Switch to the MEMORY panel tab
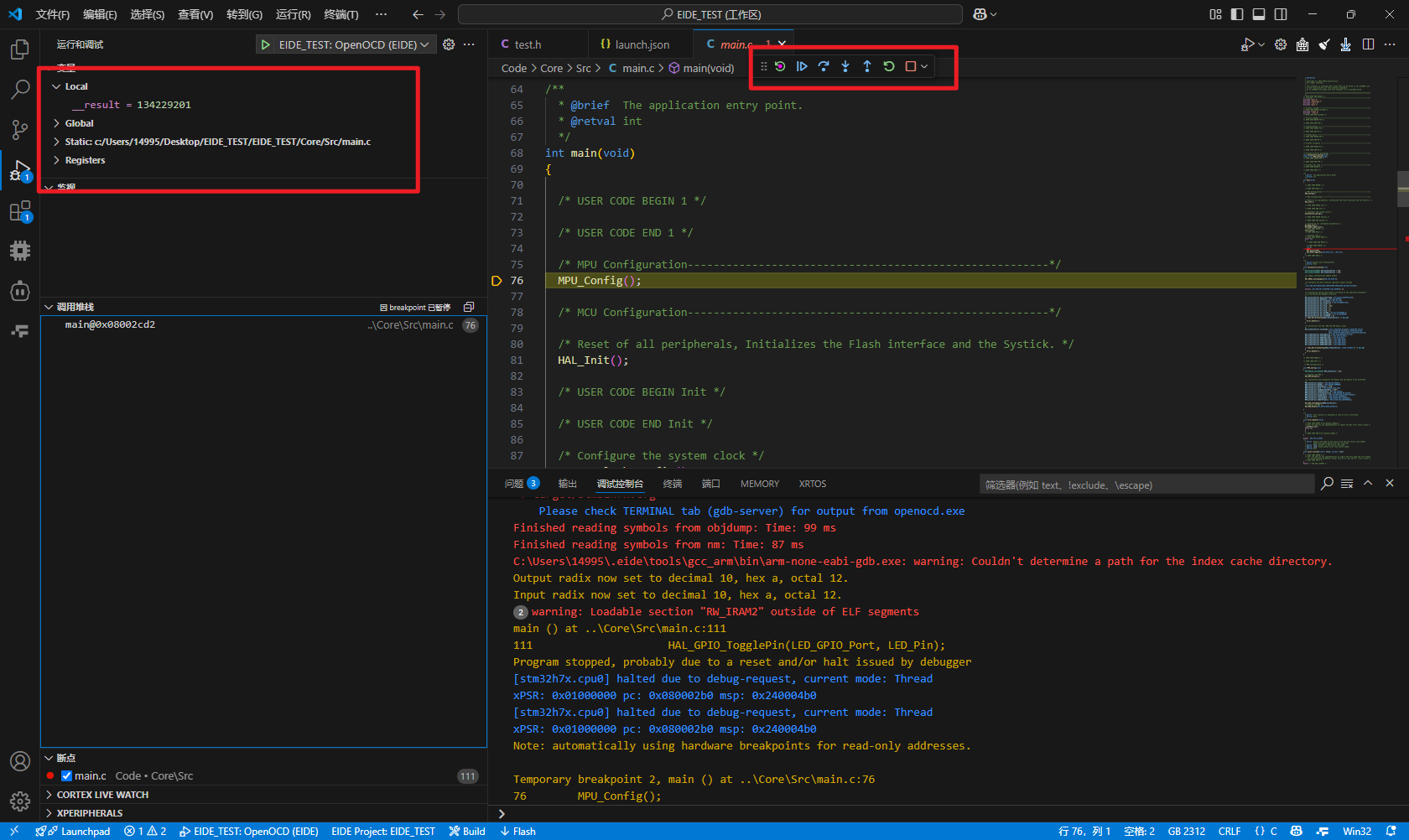The height and width of the screenshot is (840, 1409). [760, 484]
